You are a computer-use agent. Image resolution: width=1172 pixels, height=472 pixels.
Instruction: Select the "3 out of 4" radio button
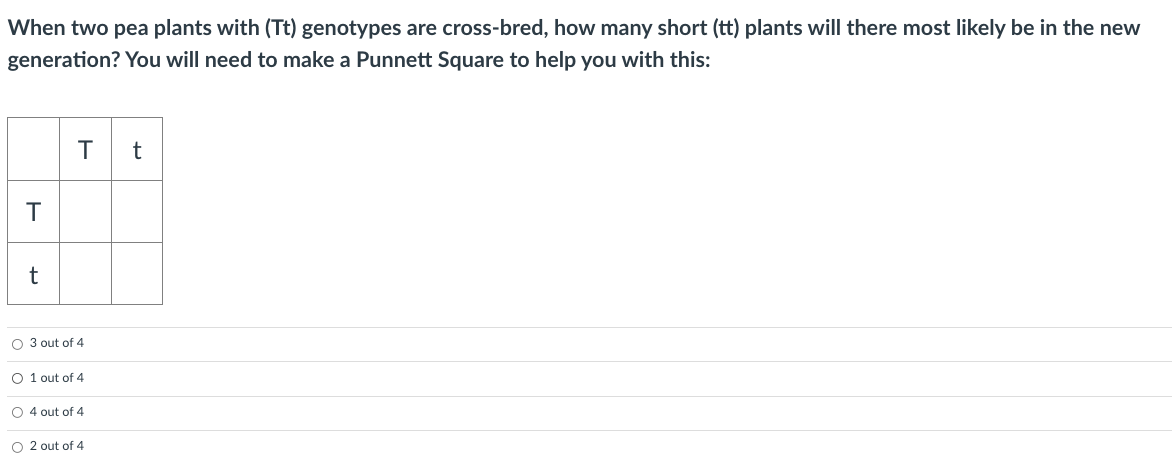pos(17,344)
